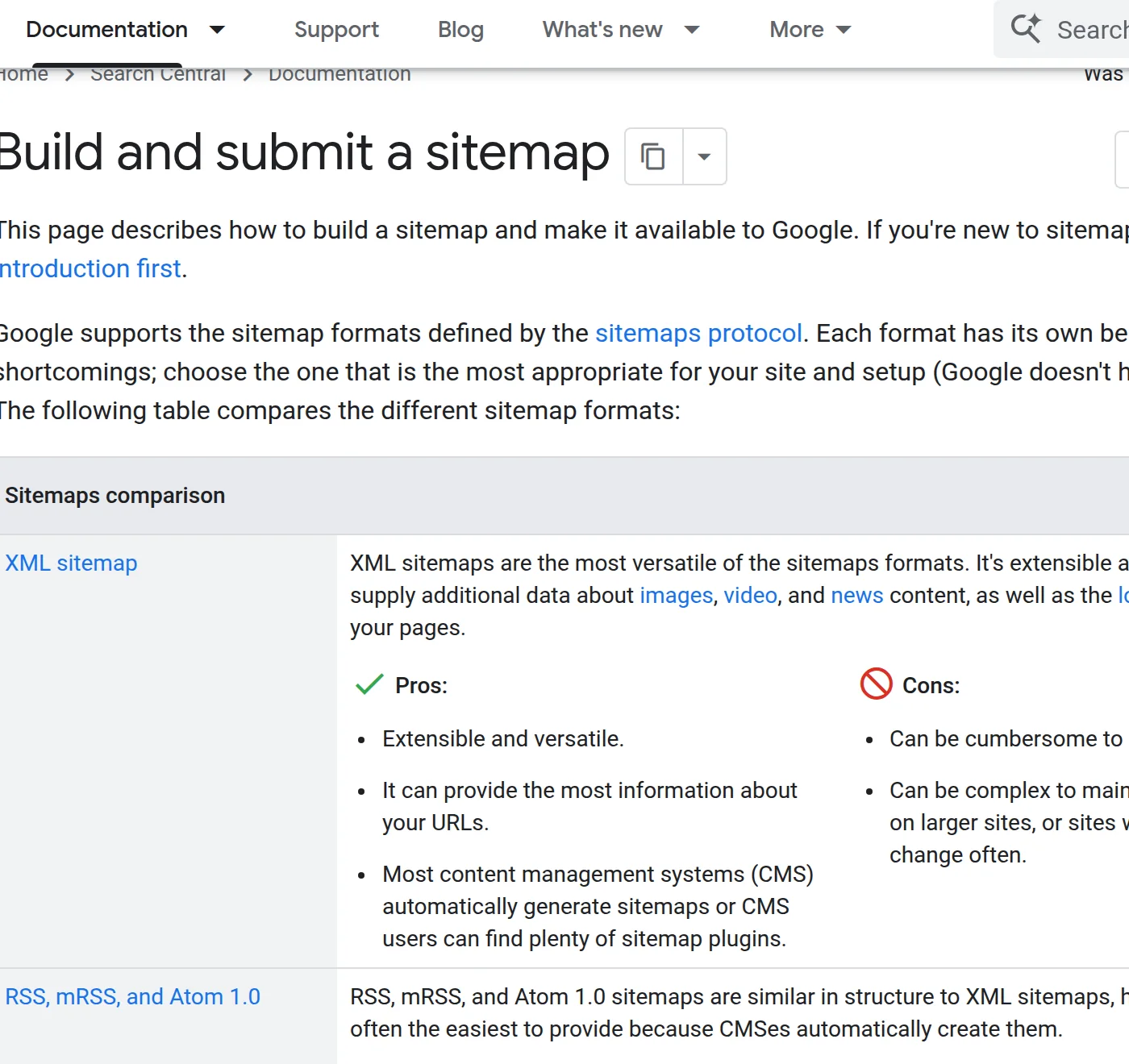Open the Documentation breadcrumb link
Screen dimensions: 1129x1064
tap(340, 73)
